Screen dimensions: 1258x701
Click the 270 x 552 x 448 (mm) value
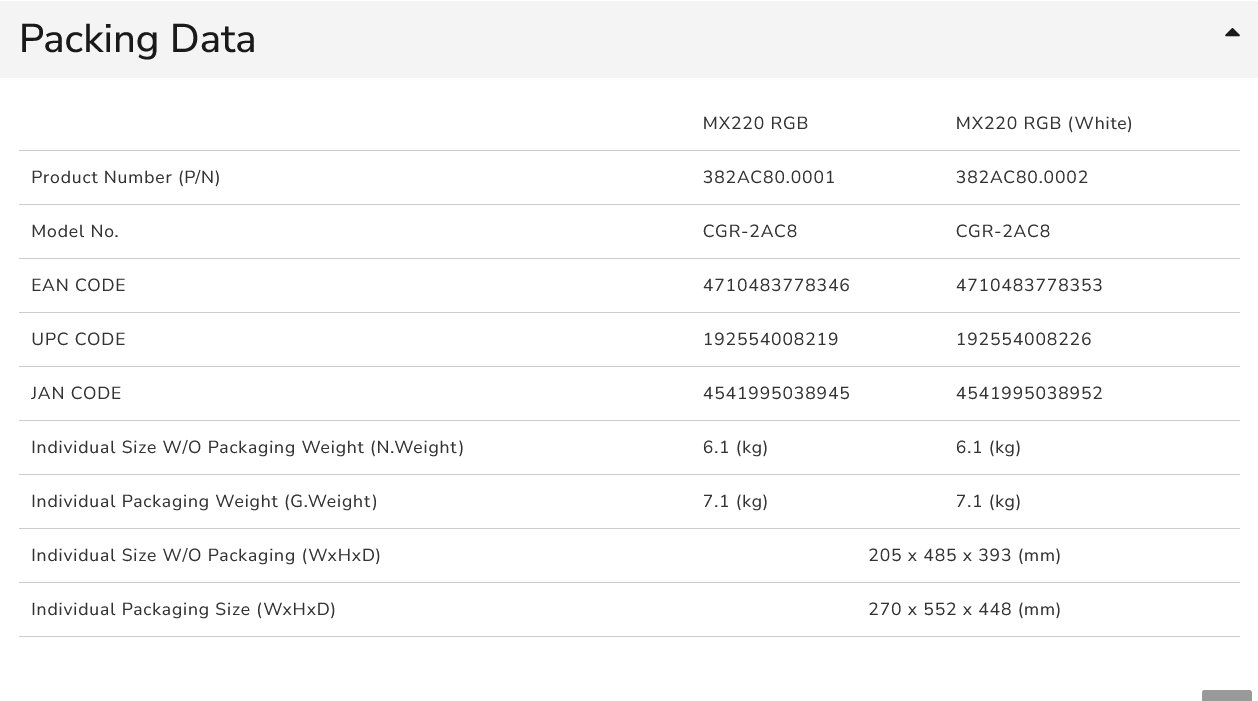pyautogui.click(x=964, y=610)
